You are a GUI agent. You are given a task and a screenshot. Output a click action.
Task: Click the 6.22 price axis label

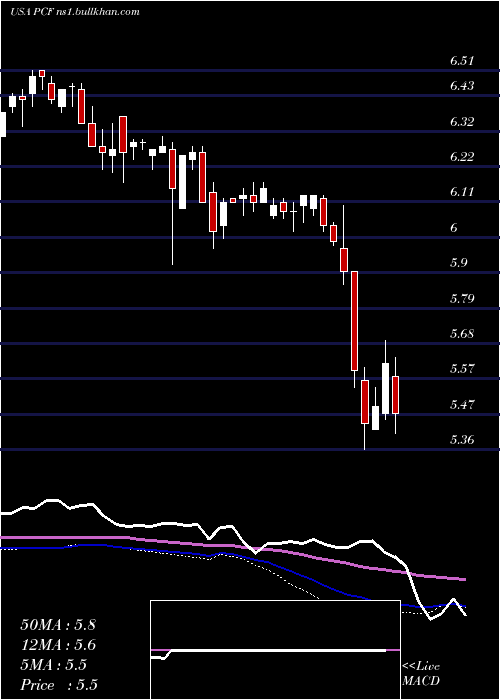click(462, 157)
